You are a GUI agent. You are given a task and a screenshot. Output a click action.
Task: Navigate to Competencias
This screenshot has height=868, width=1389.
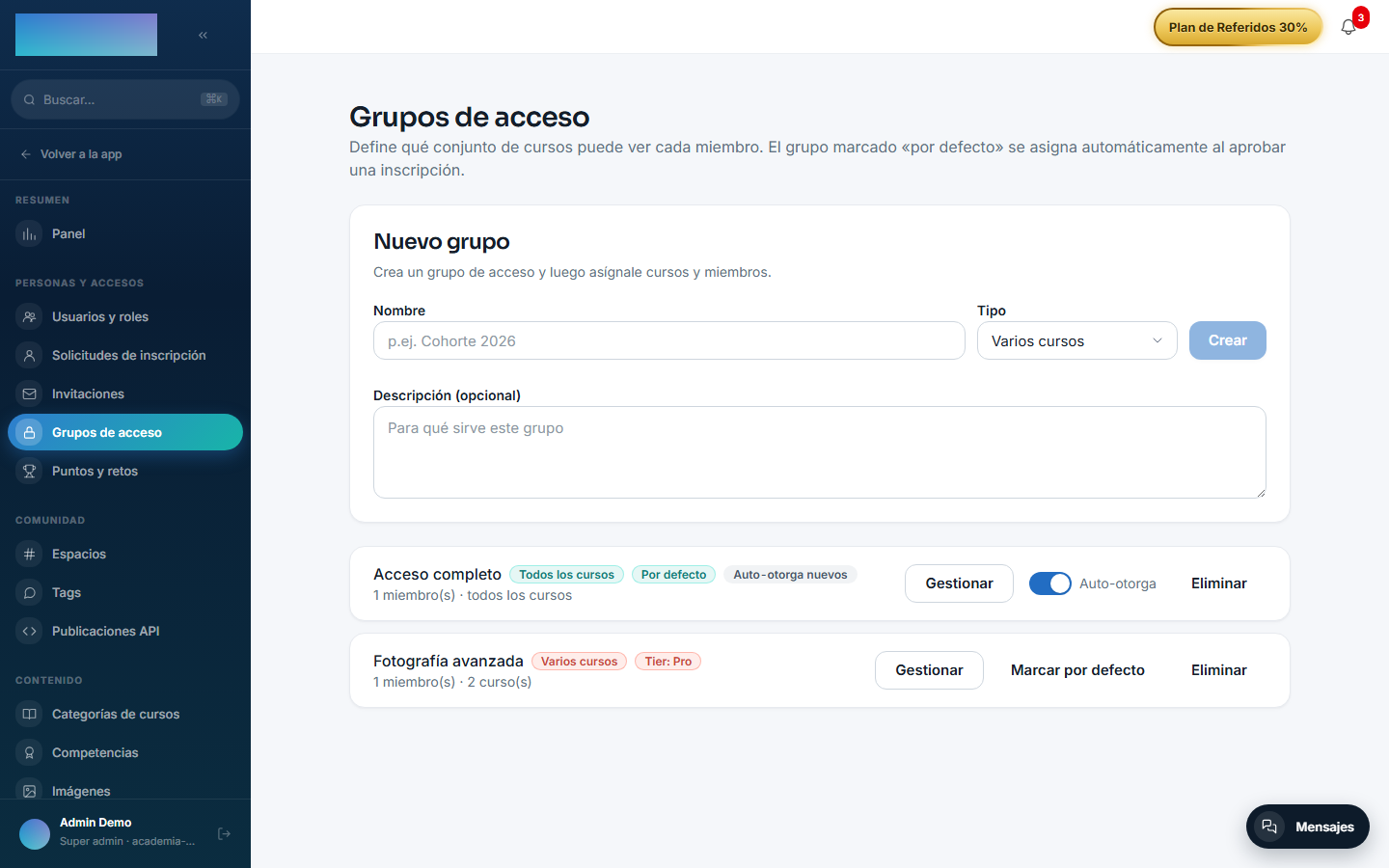[x=125, y=752]
